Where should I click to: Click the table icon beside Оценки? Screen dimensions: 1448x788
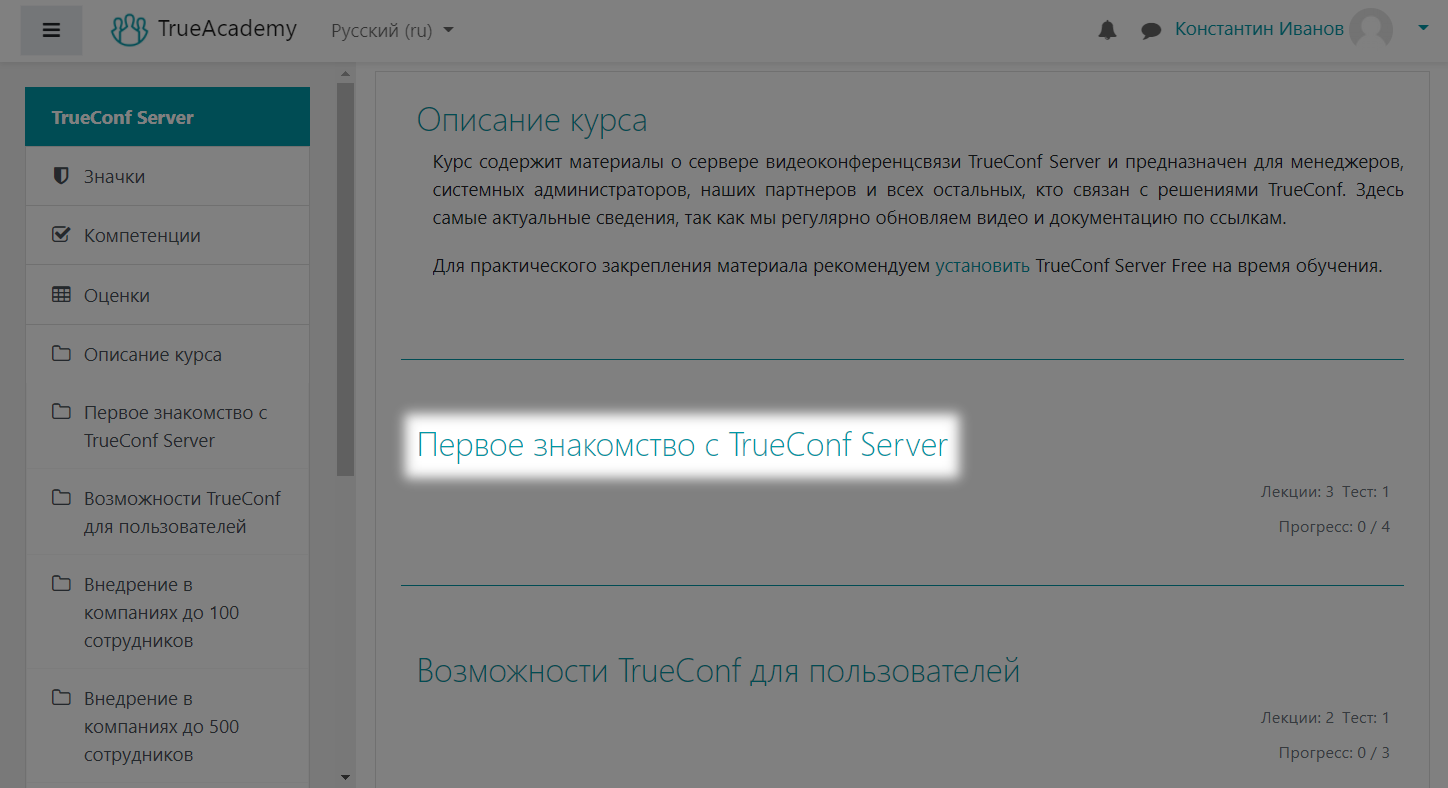[61, 295]
